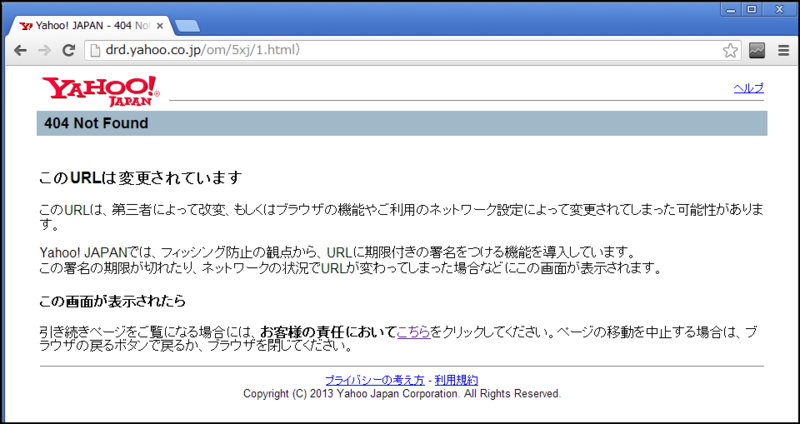Click the 404 Not Found heading
The image size is (800, 424).
click(x=96, y=123)
